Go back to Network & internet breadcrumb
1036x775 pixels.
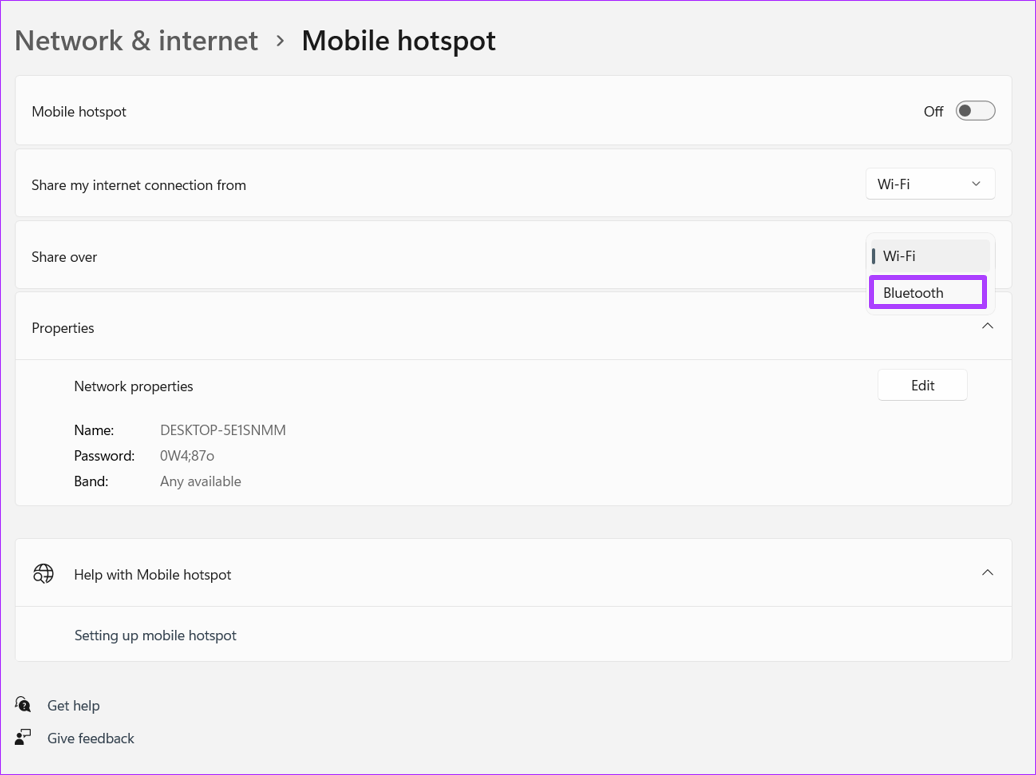pos(136,41)
